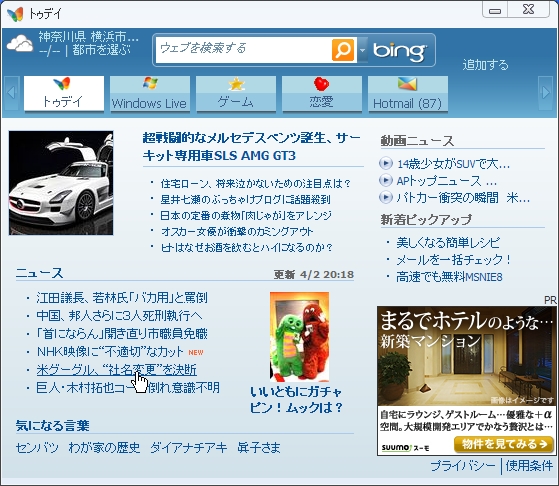Click the 気になる言葉 センバツ keyword
The width and height of the screenshot is (559, 486).
click(x=37, y=447)
